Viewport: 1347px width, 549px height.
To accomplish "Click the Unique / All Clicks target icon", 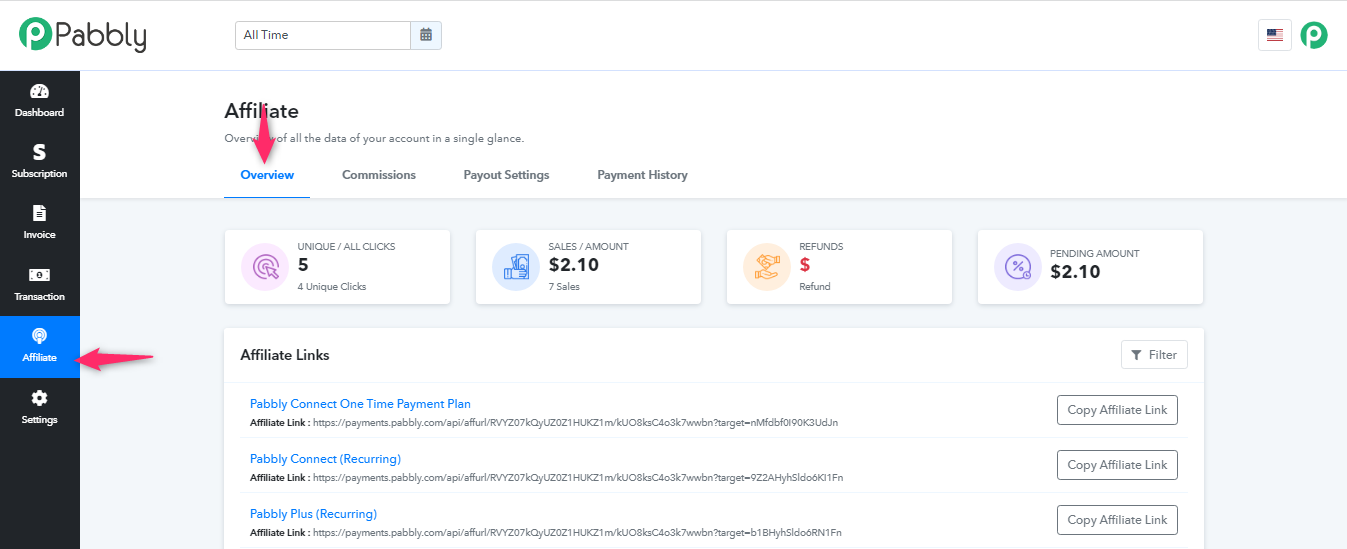I will pos(265,268).
